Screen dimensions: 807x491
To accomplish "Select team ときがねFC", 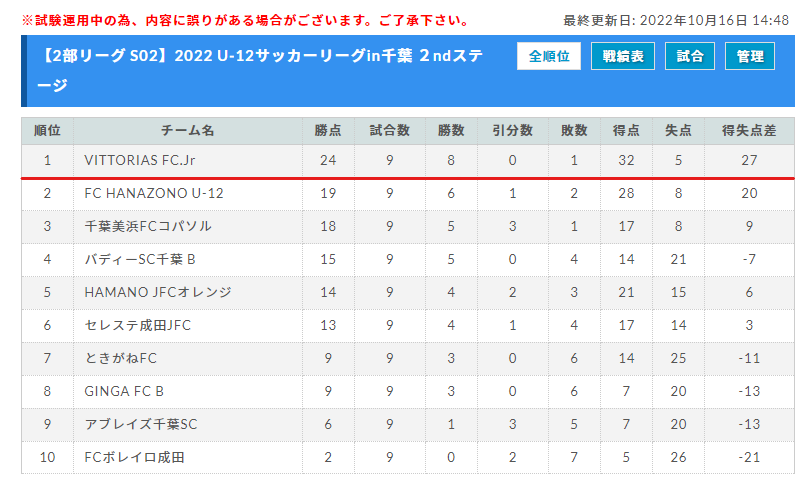I will (120, 358).
